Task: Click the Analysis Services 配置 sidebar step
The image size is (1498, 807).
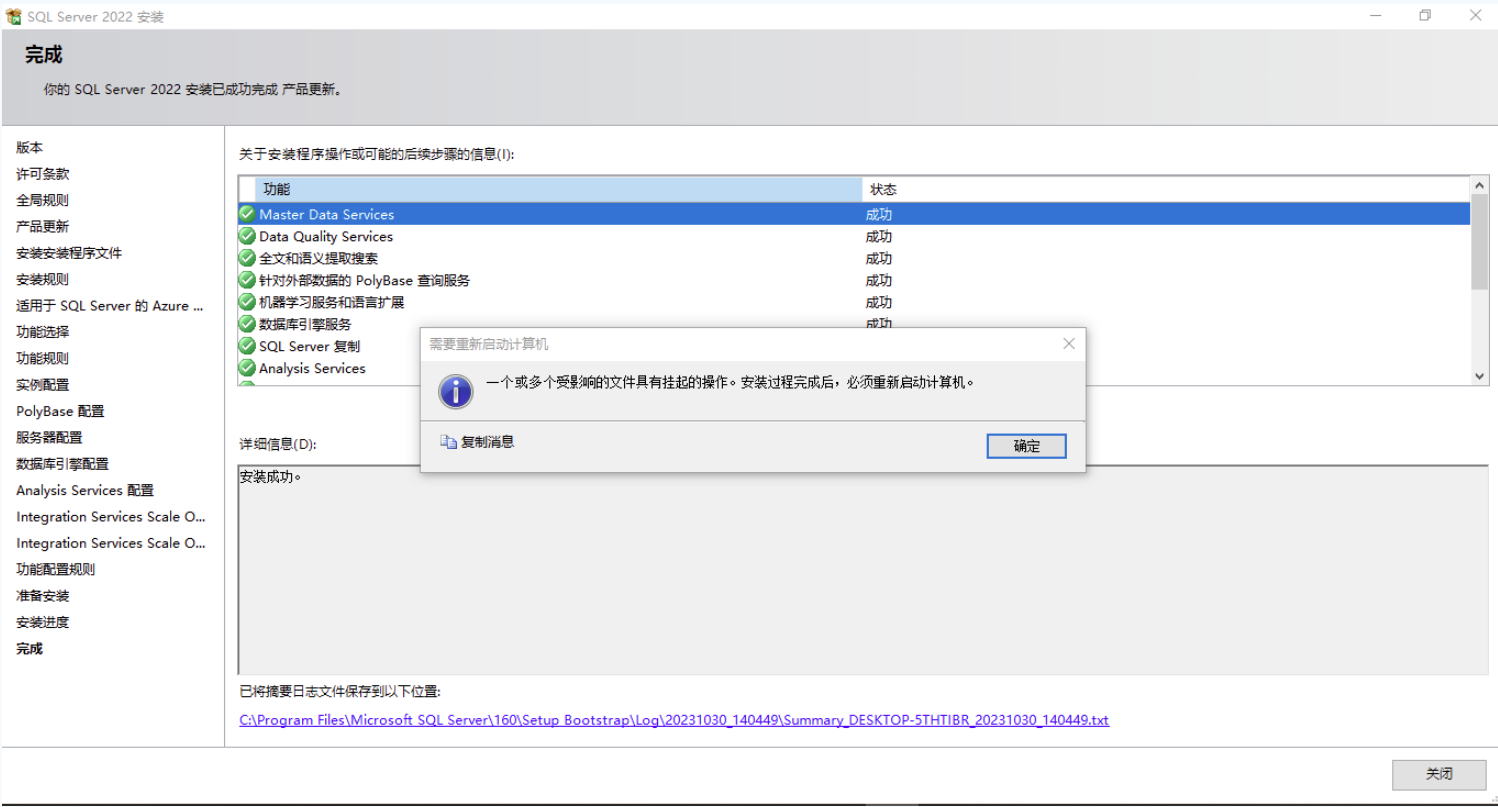Action: pos(85,490)
